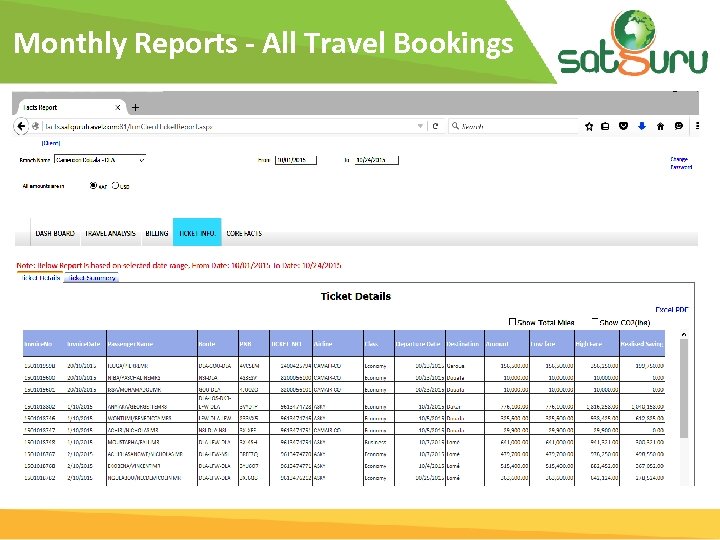The width and height of the screenshot is (720, 540).
Task: Enable Show CO2(lbs) checkbox
Action: click(x=595, y=321)
